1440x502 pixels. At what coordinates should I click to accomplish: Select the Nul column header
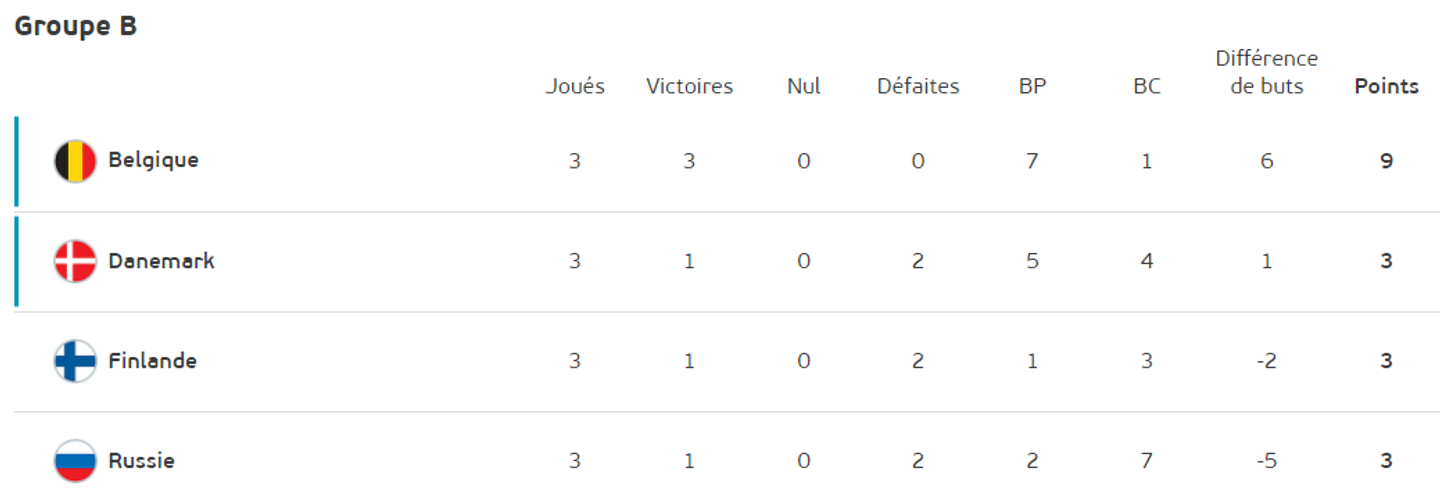[803, 86]
